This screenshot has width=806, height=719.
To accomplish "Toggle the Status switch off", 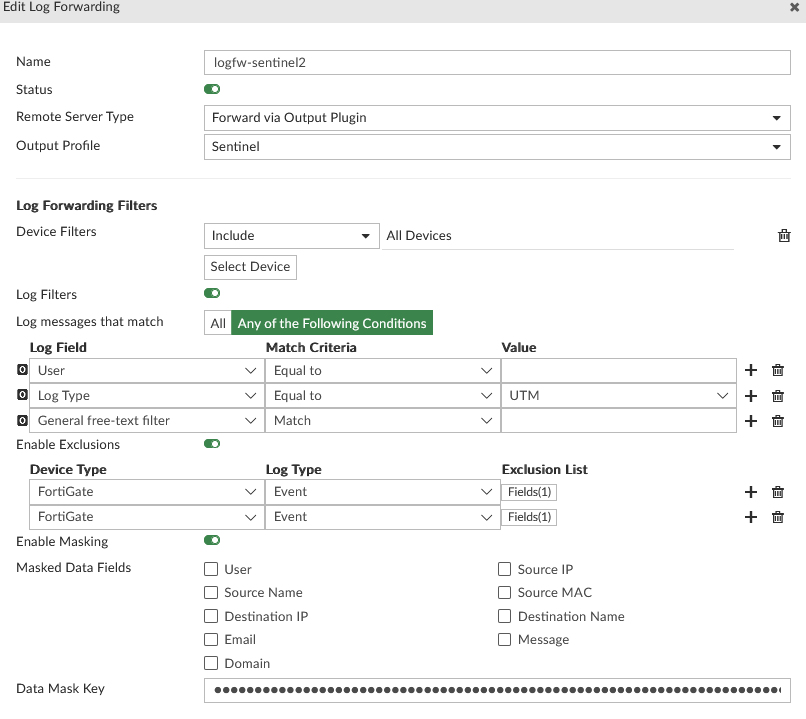I will point(212,90).
